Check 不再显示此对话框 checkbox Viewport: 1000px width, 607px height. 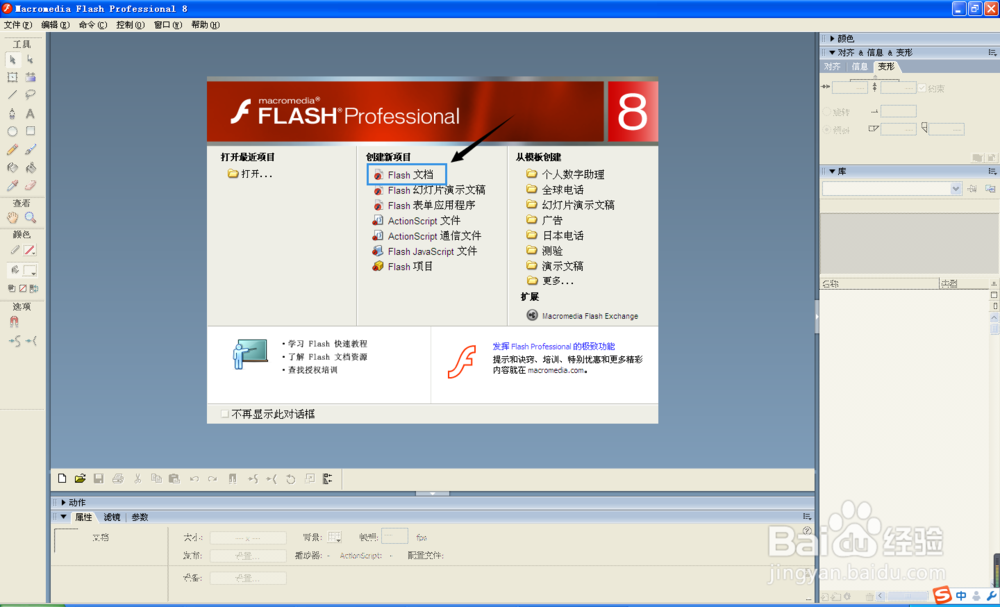click(224, 414)
